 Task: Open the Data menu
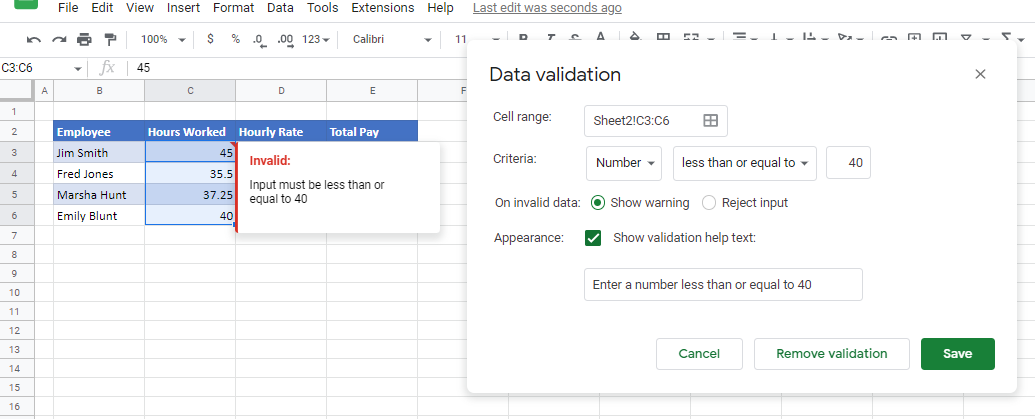click(281, 8)
